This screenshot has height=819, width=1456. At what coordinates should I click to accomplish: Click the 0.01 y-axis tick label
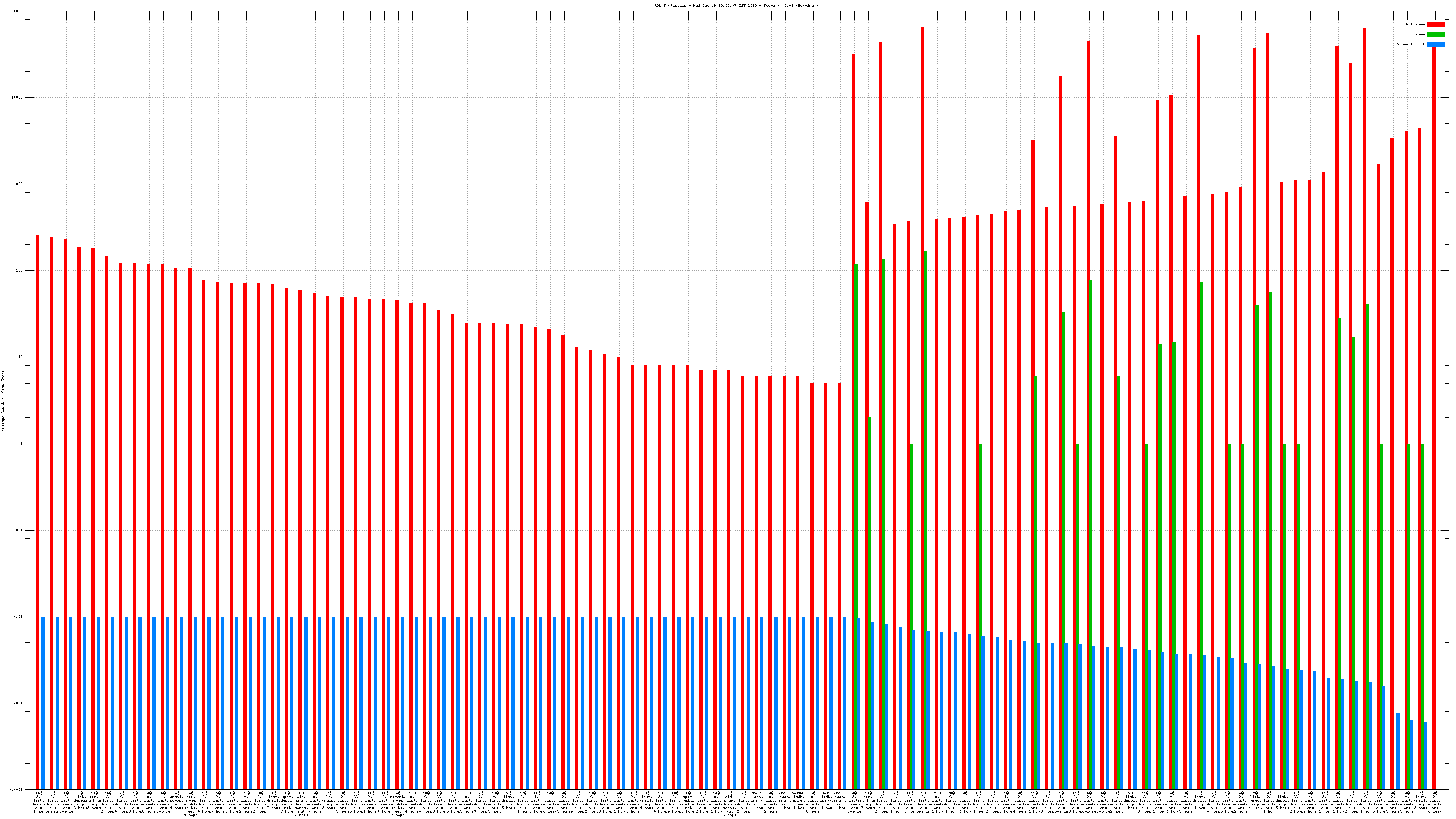(x=19, y=617)
